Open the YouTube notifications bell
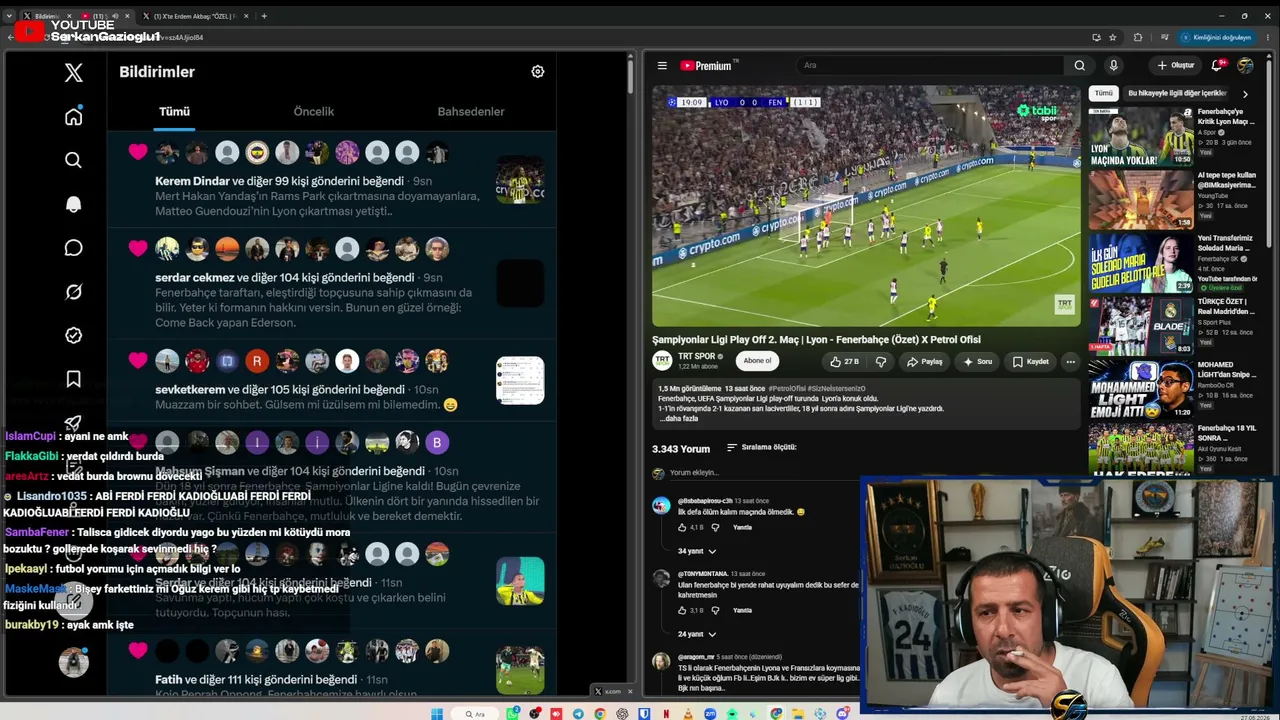Viewport: 1280px width, 720px height. pos(1217,65)
